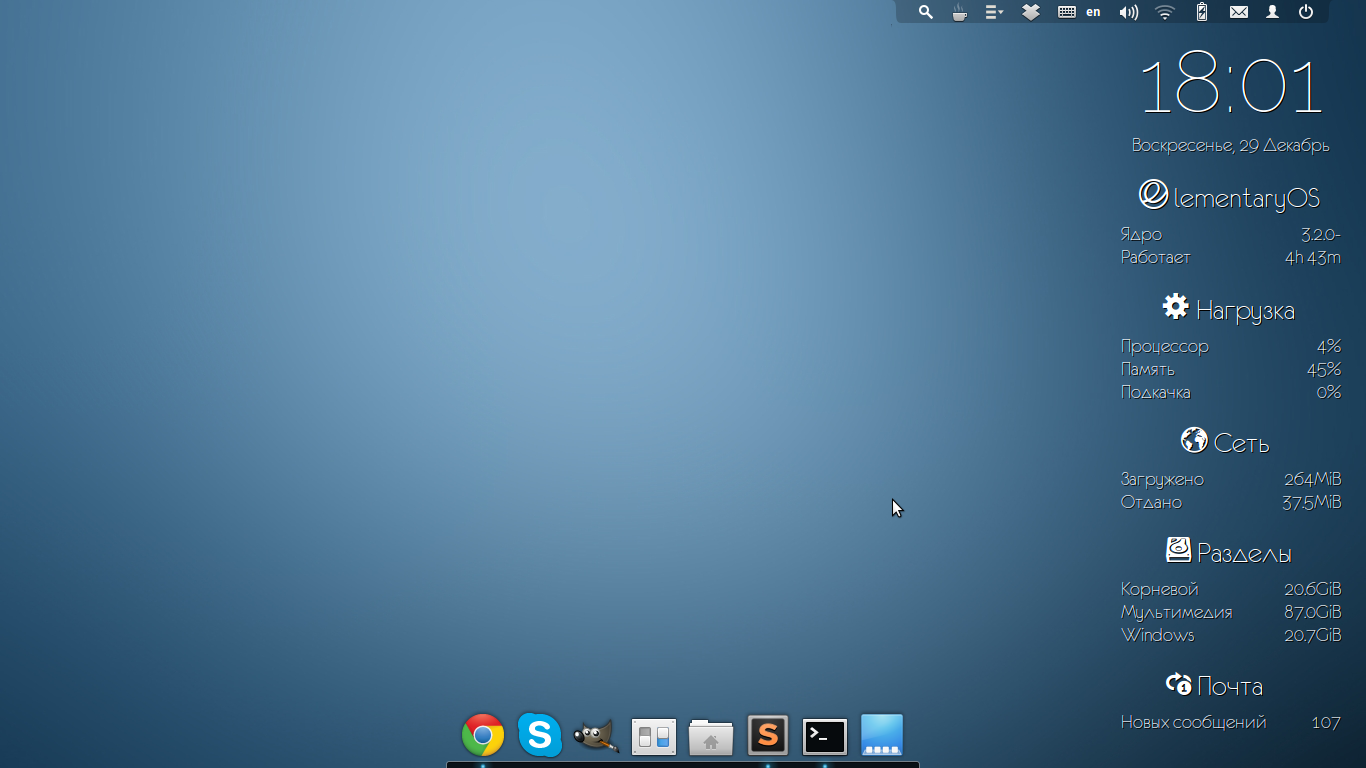Viewport: 1366px width, 768px height.
Task: Click the 'Ядро' kernel row label
Action: click(x=1141, y=235)
